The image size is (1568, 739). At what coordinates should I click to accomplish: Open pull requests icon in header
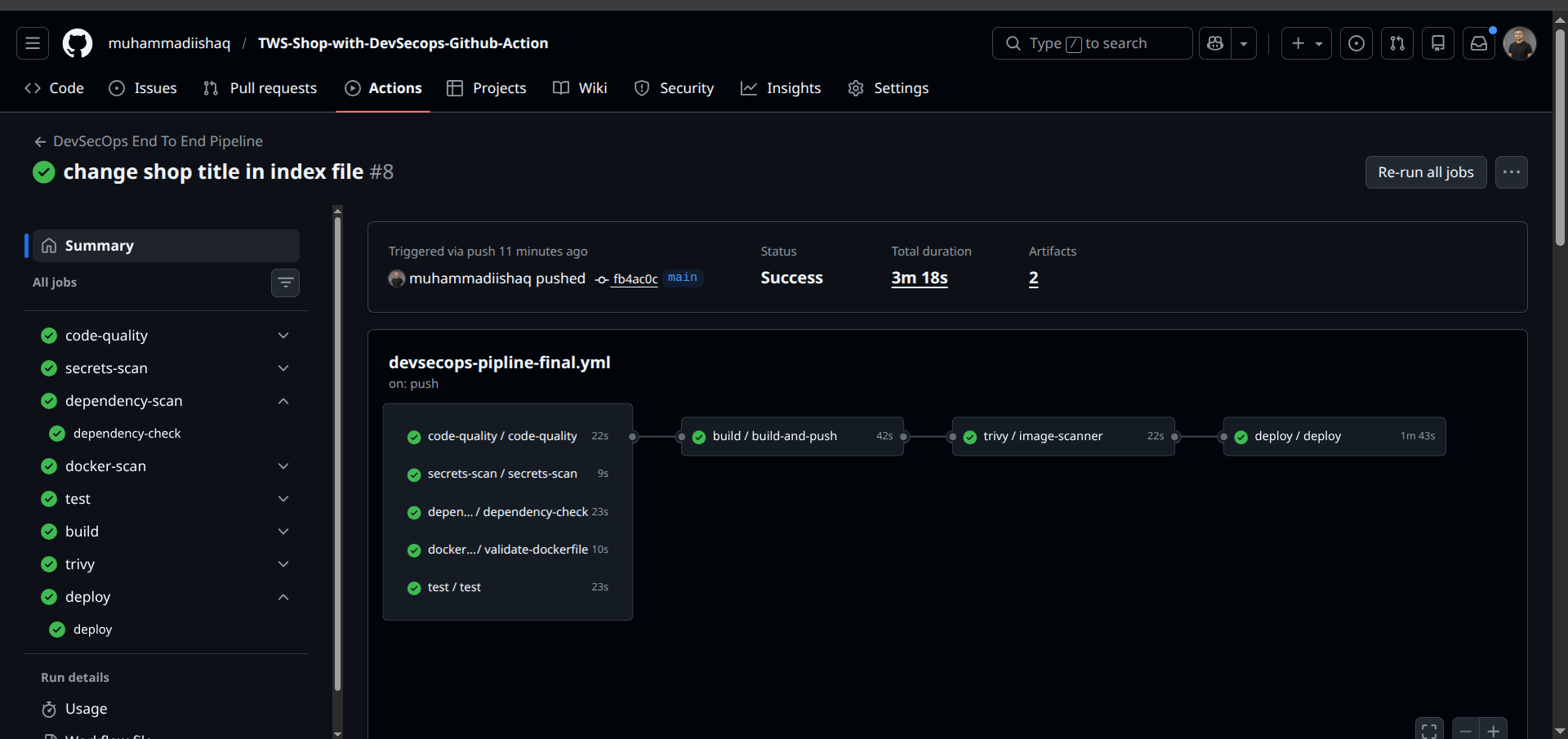click(1397, 43)
